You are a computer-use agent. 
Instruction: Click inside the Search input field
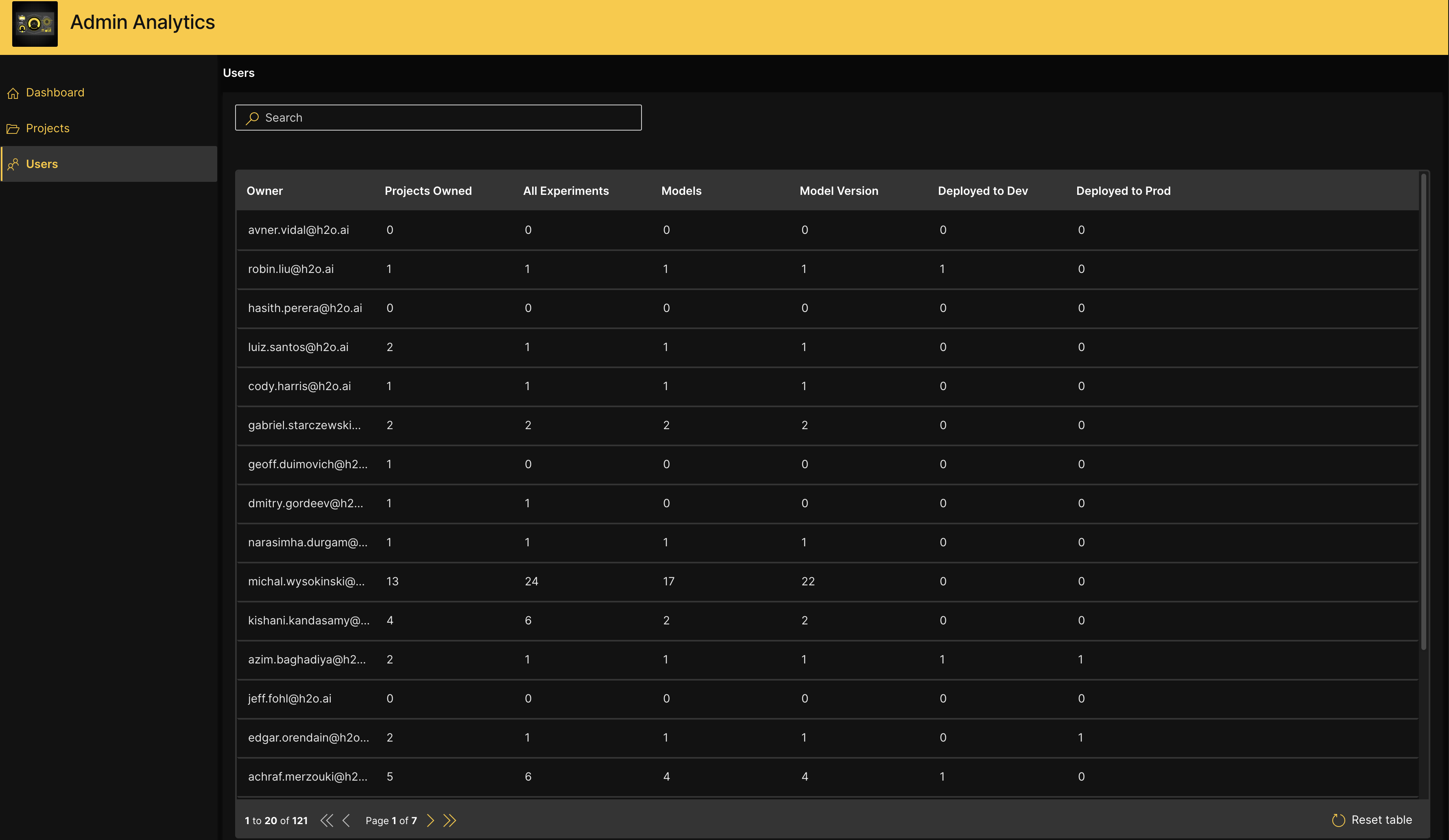point(439,118)
